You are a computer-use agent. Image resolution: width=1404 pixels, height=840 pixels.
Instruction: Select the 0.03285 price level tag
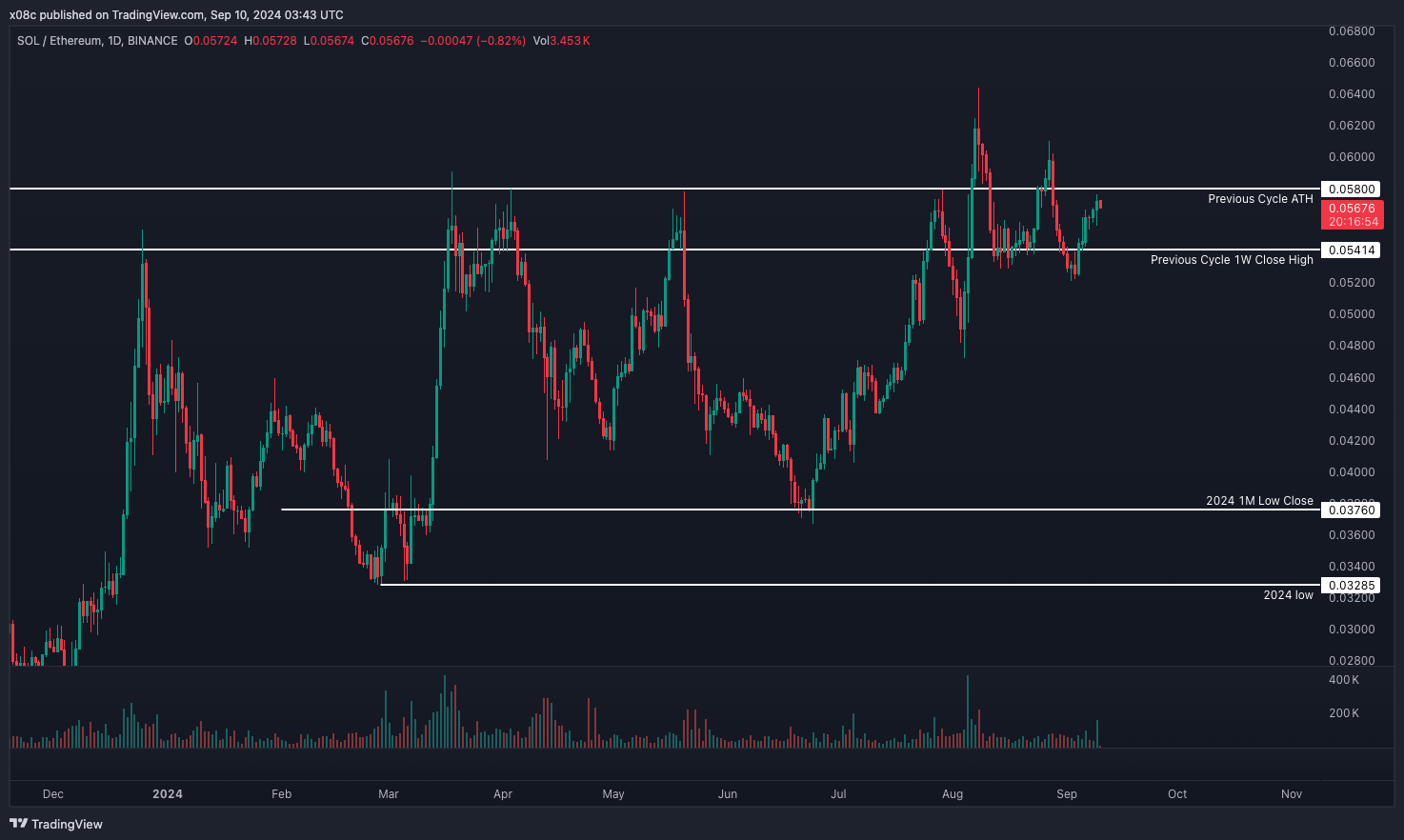[1351, 586]
